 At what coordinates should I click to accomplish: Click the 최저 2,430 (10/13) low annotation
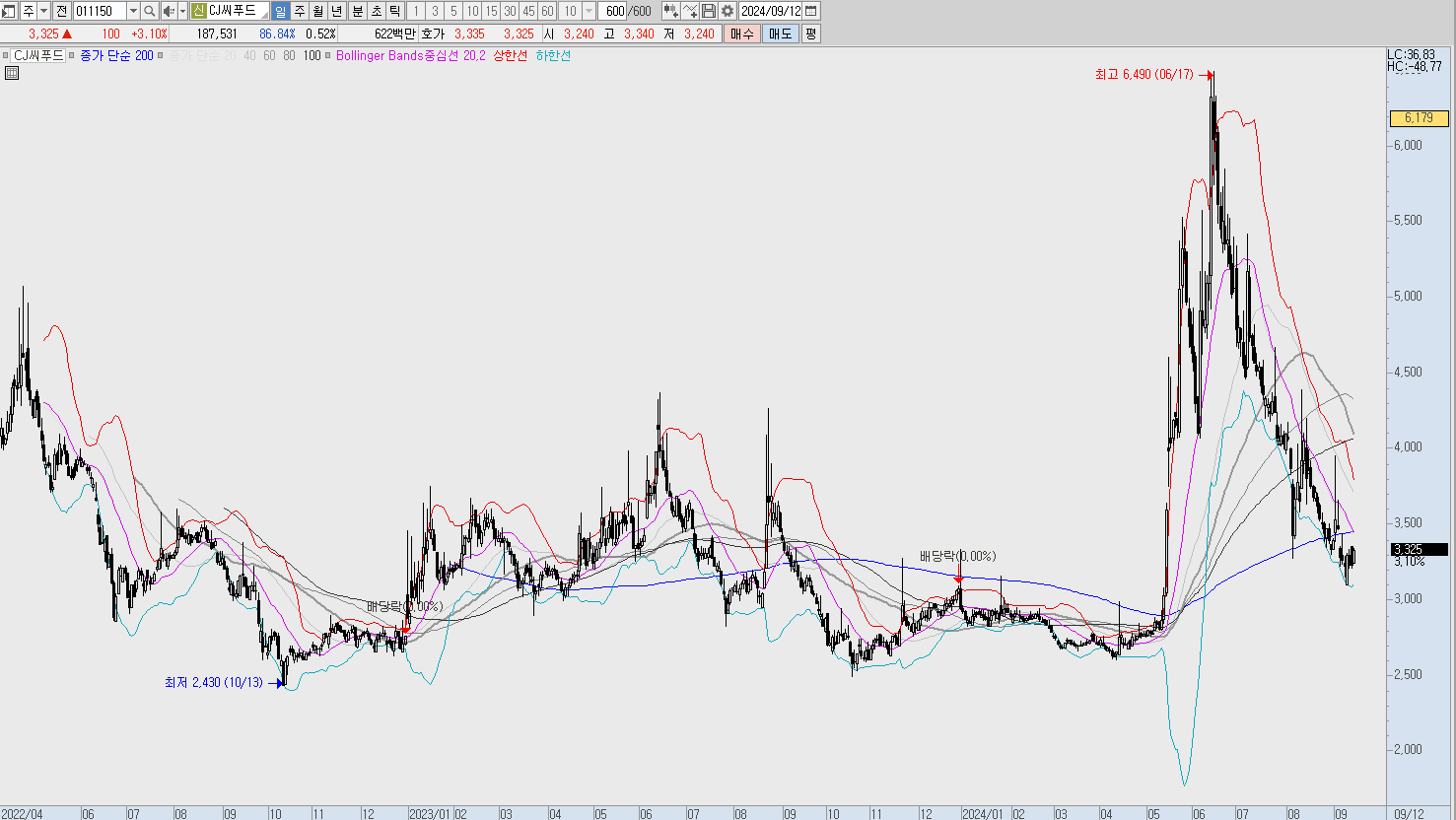click(x=214, y=682)
